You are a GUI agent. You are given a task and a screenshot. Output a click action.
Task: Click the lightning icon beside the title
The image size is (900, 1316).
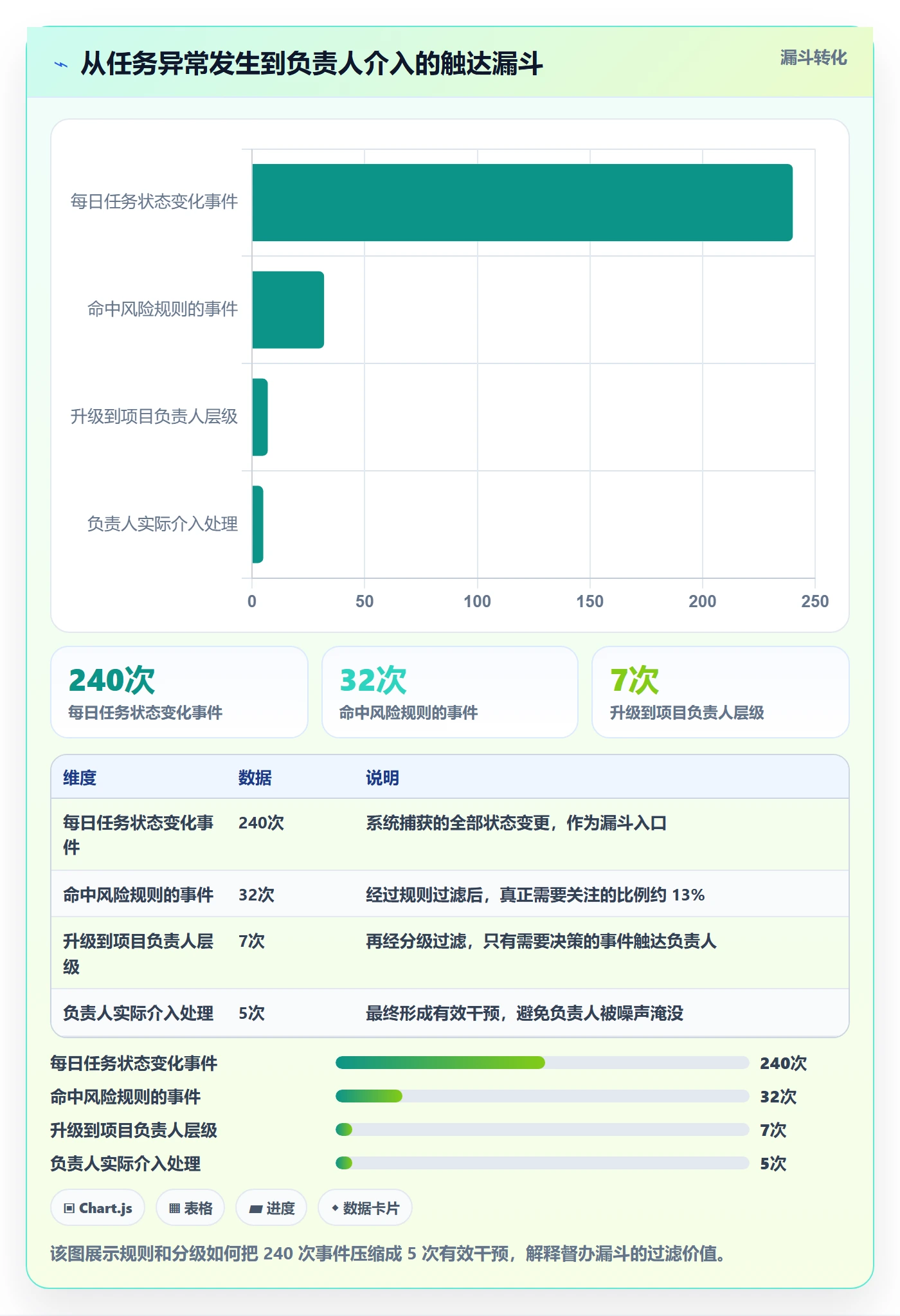coord(61,64)
